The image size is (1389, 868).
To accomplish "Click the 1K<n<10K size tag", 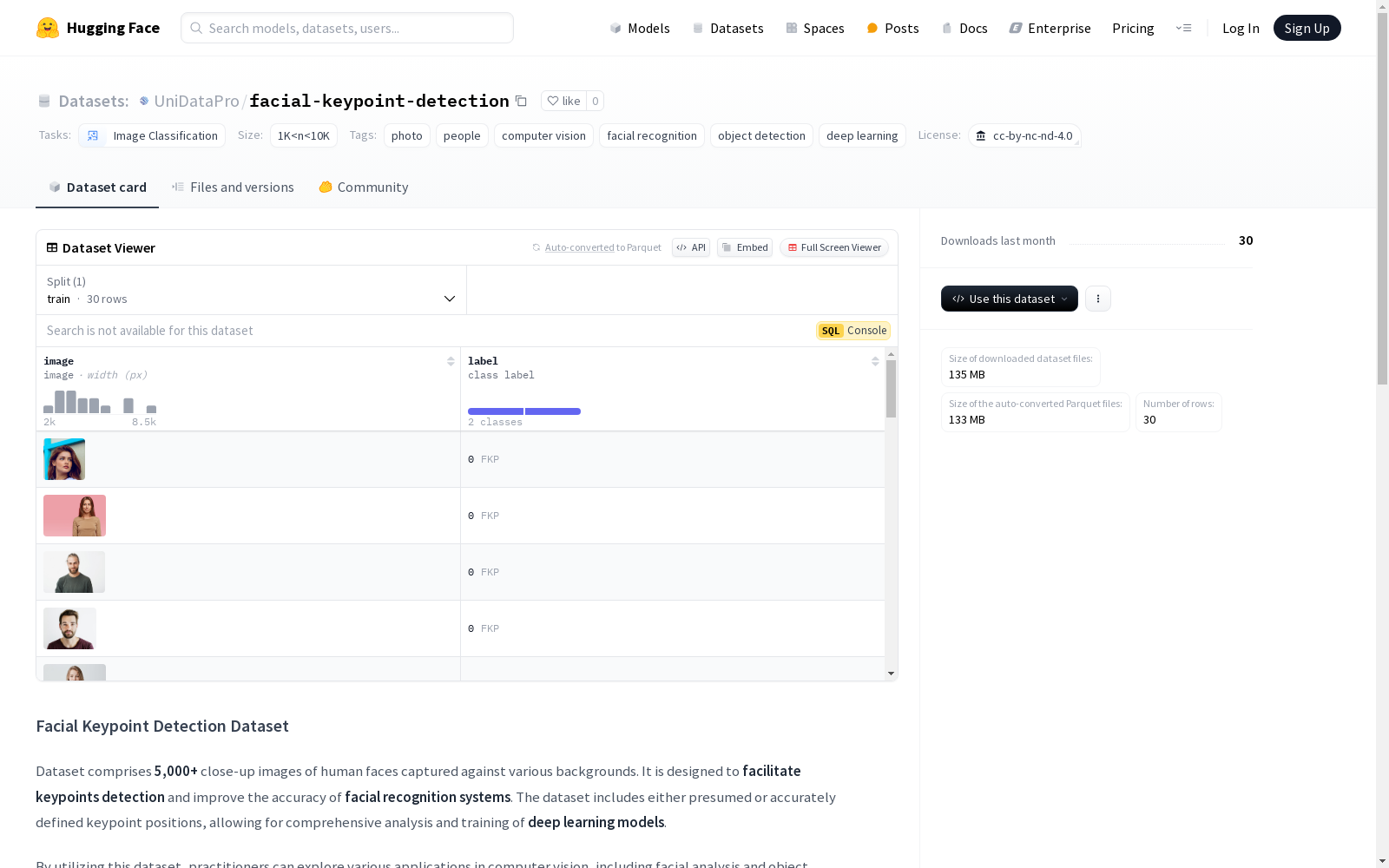I will (304, 135).
